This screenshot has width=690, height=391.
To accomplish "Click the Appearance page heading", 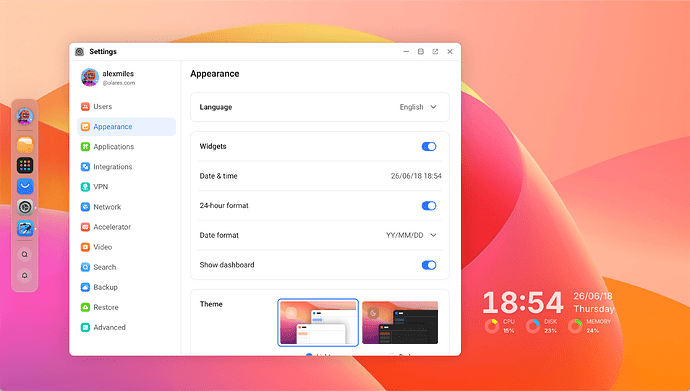I will [215, 74].
